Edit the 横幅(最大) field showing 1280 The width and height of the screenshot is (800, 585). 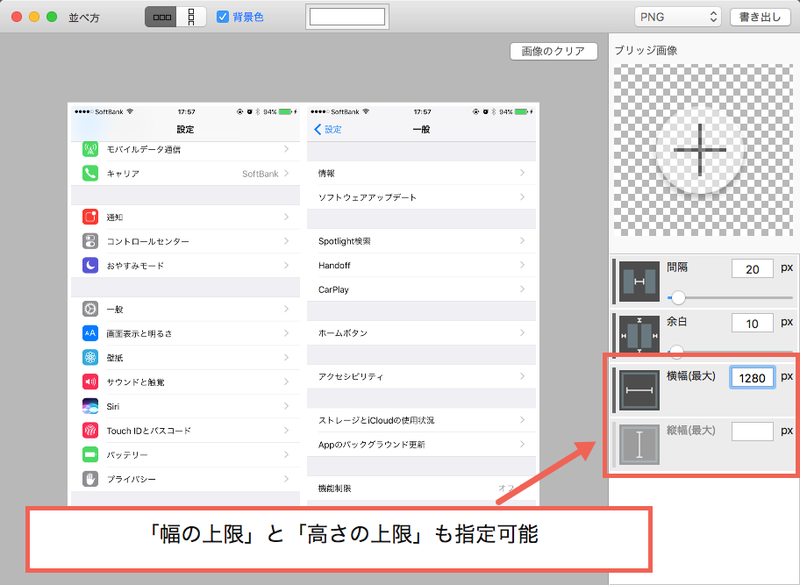[x=752, y=378]
